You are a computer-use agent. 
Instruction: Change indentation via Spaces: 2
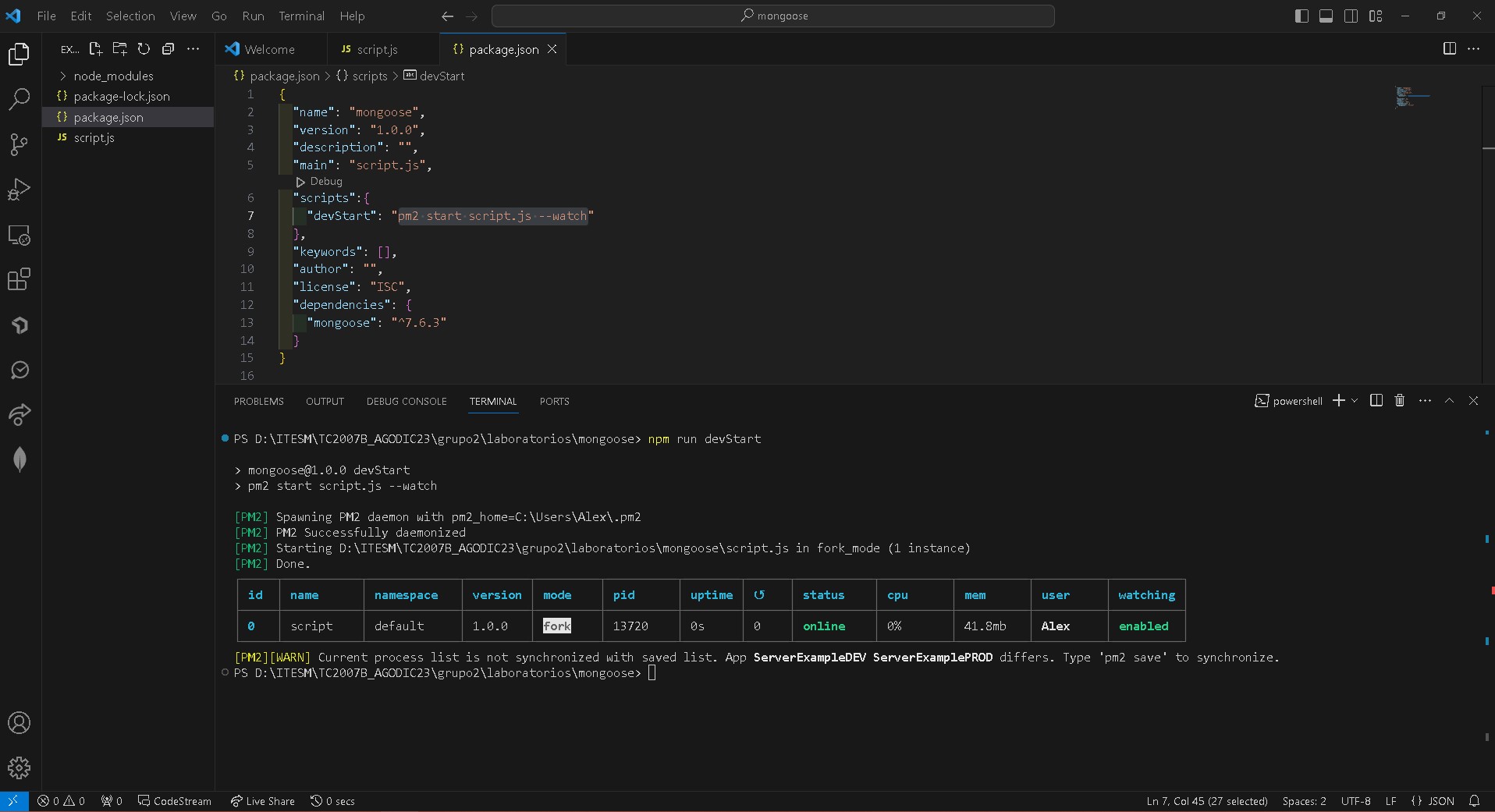tap(1304, 801)
